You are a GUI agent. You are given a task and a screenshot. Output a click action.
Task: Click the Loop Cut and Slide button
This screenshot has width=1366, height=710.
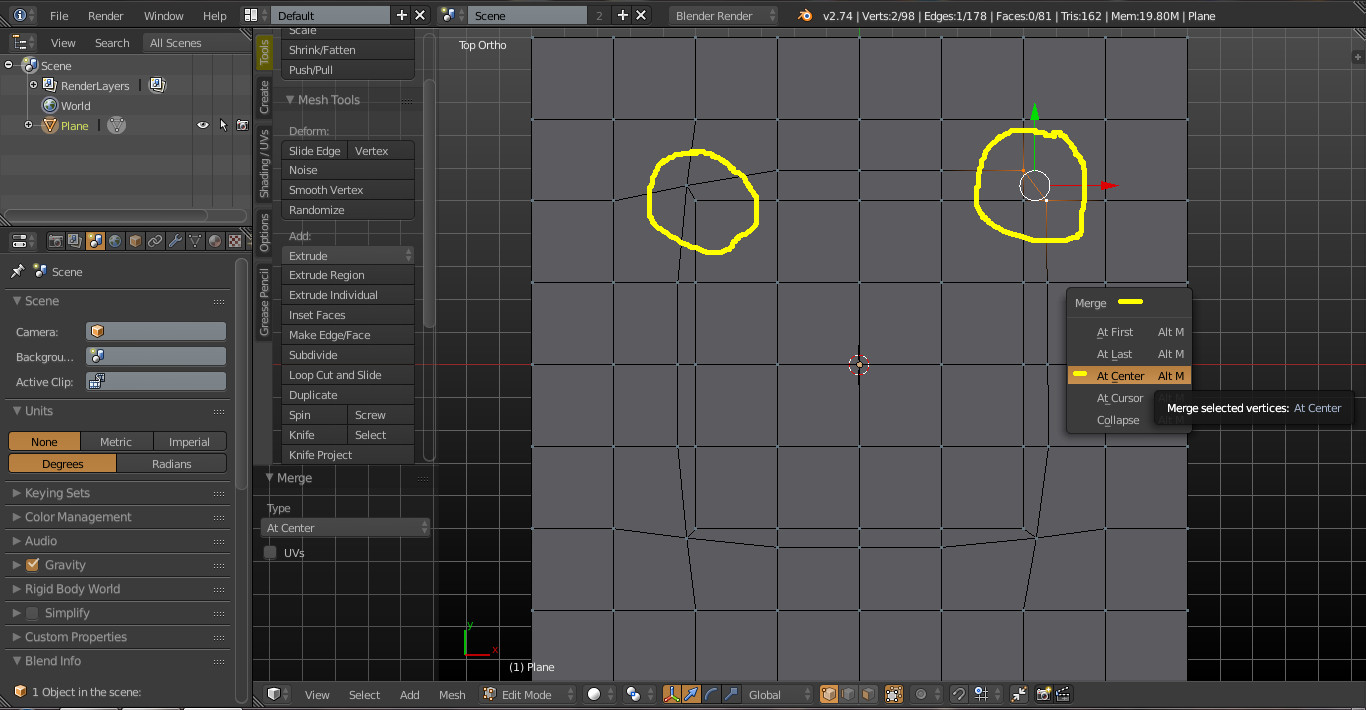(x=348, y=375)
